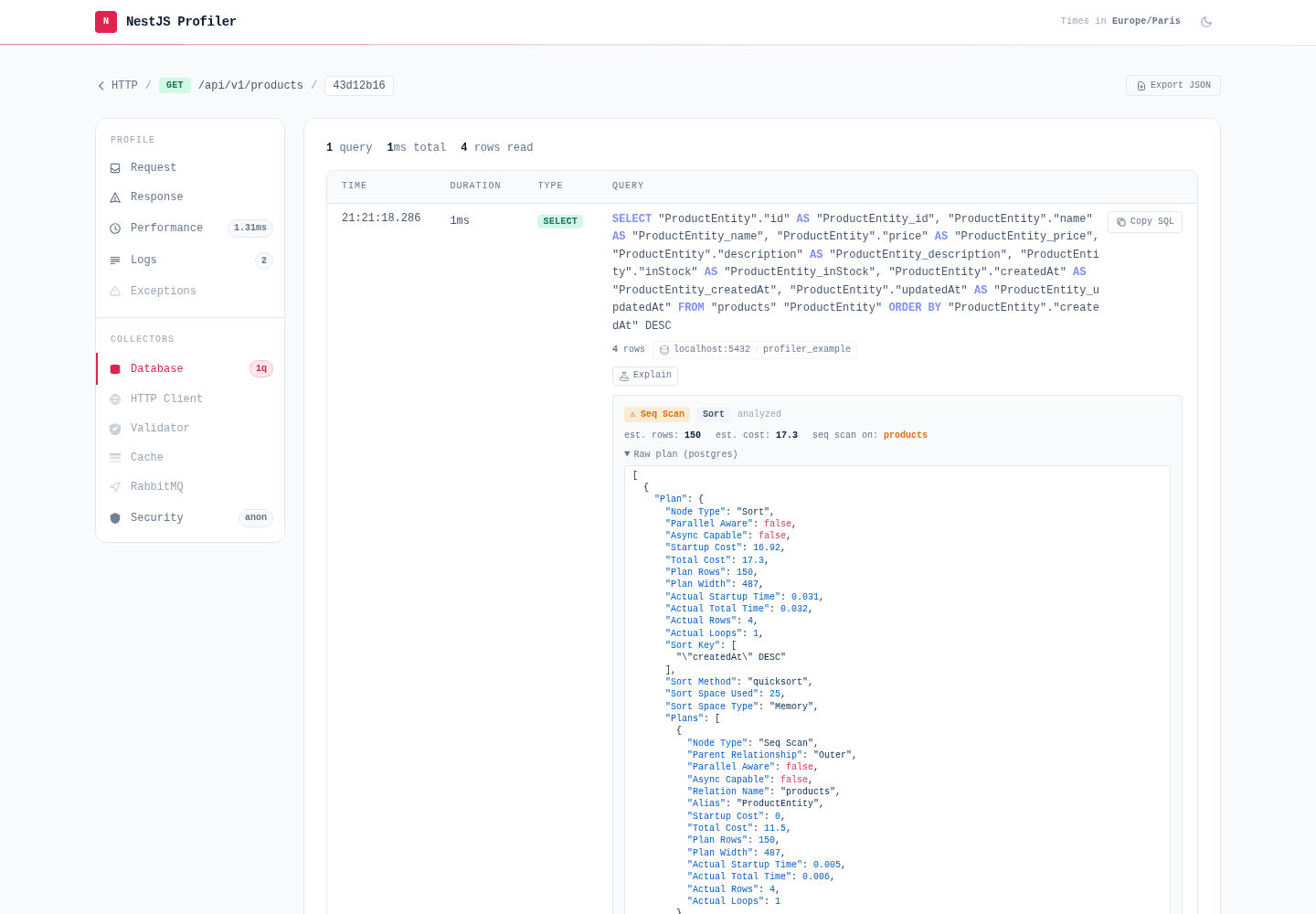Export the profile as JSON
The image size is (1316, 914).
click(1173, 85)
